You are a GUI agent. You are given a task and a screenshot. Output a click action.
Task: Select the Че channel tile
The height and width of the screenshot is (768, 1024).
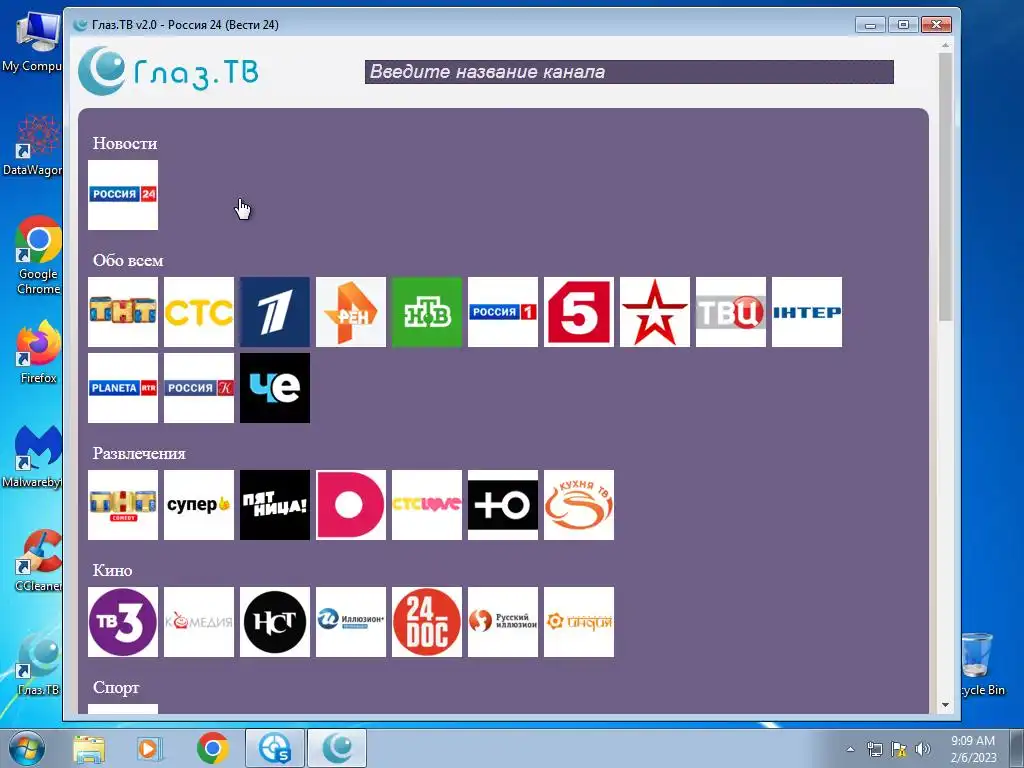(x=275, y=388)
